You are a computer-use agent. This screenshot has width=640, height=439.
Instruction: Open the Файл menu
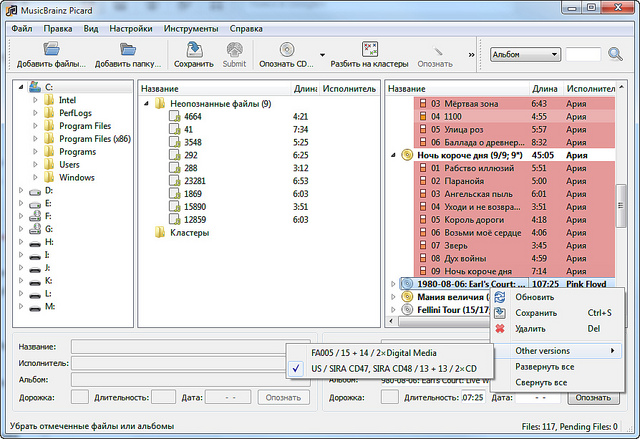point(22,29)
